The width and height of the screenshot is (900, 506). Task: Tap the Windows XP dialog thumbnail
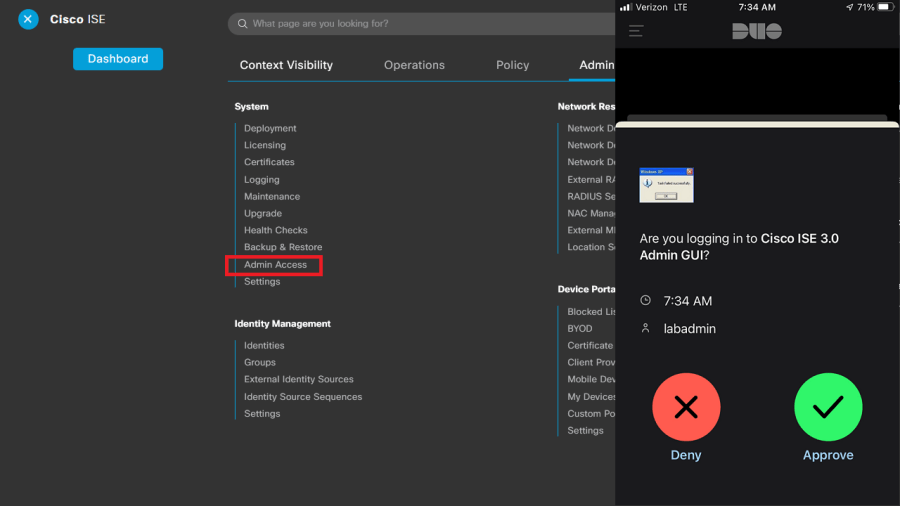(666, 184)
